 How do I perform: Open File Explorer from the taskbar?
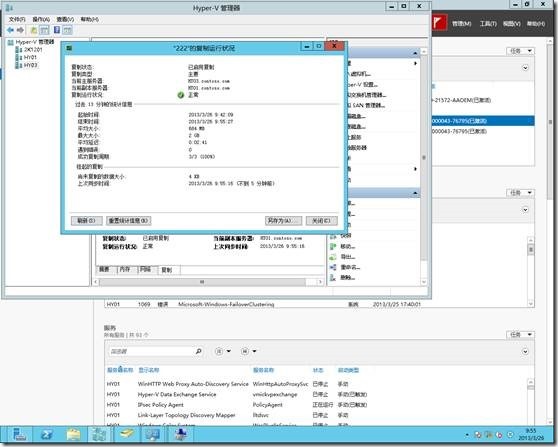[x=73, y=435]
